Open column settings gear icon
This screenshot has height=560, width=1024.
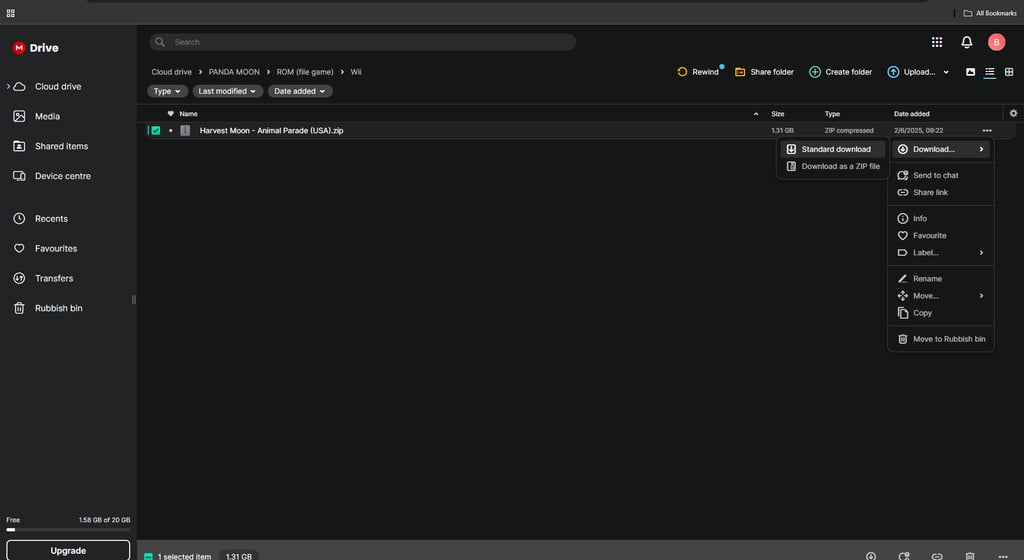click(1013, 113)
